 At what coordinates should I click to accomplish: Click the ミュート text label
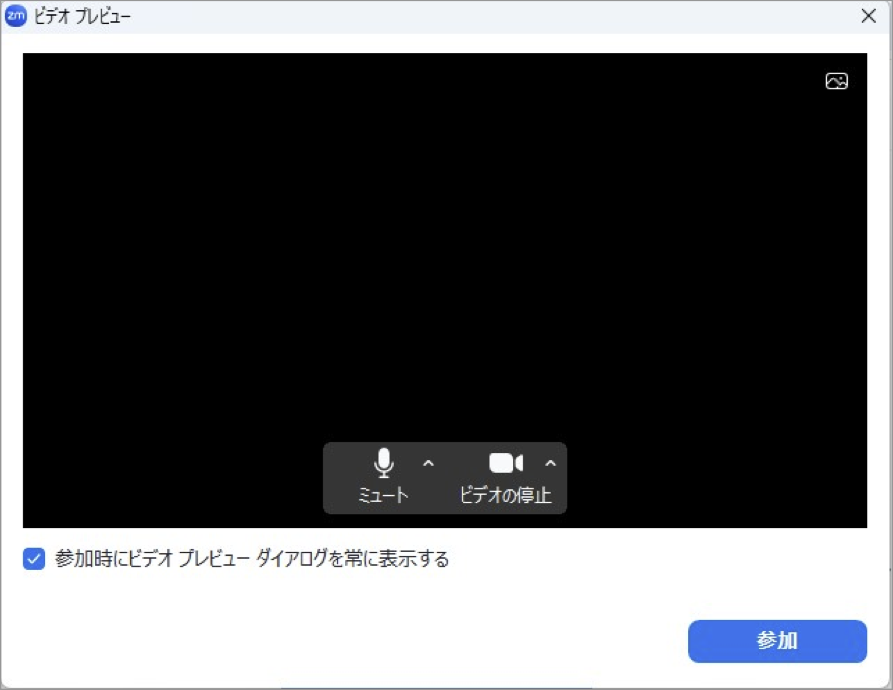pos(383,495)
